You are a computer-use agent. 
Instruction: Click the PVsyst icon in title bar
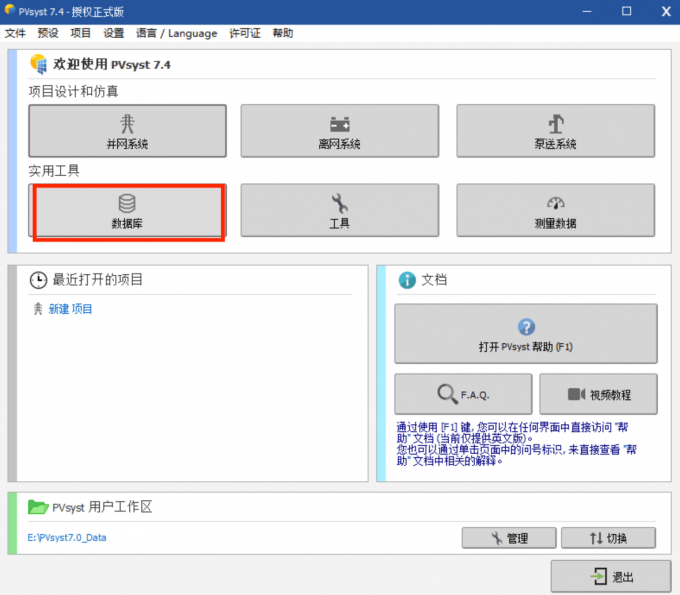pyautogui.click(x=10, y=10)
